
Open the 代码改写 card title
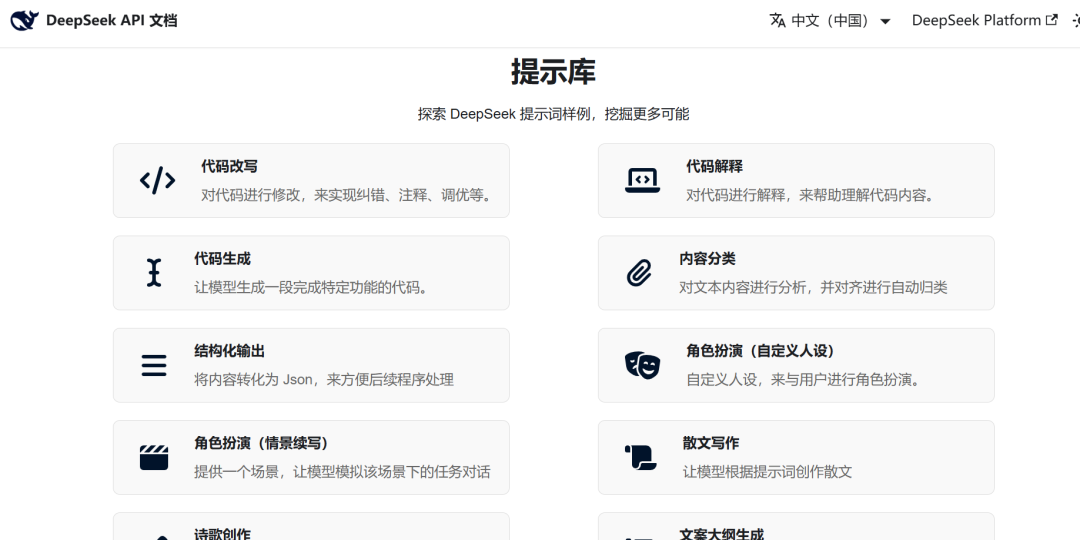click(229, 167)
